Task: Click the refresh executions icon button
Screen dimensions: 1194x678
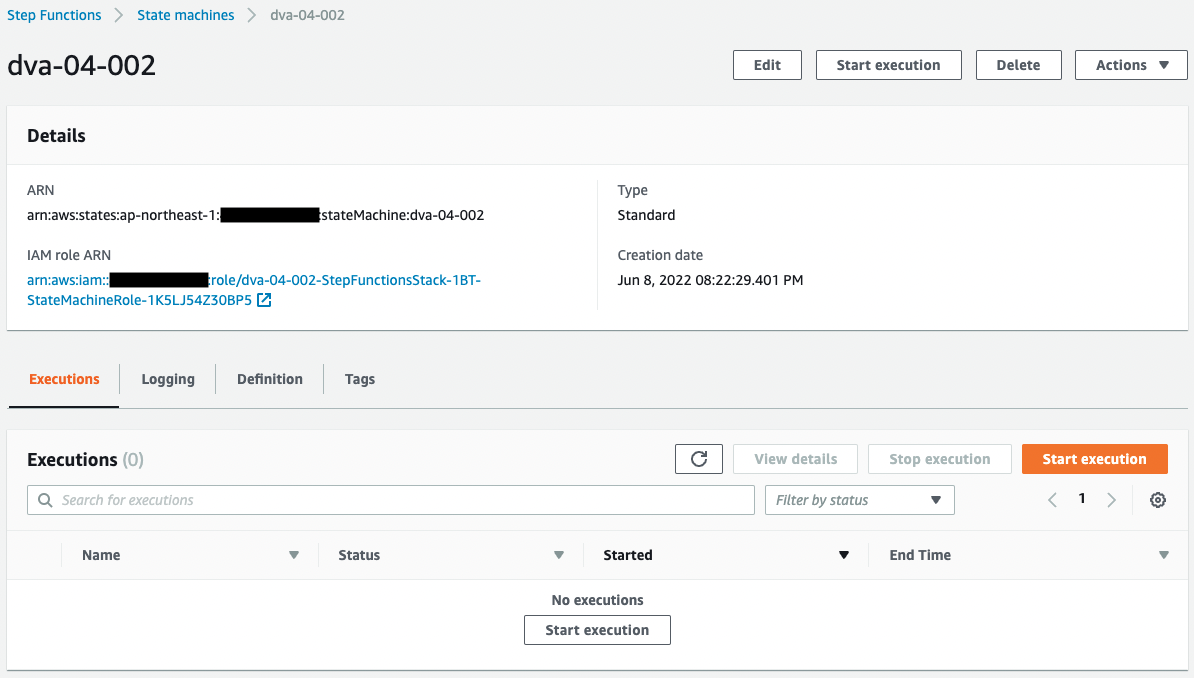Action: coord(699,459)
